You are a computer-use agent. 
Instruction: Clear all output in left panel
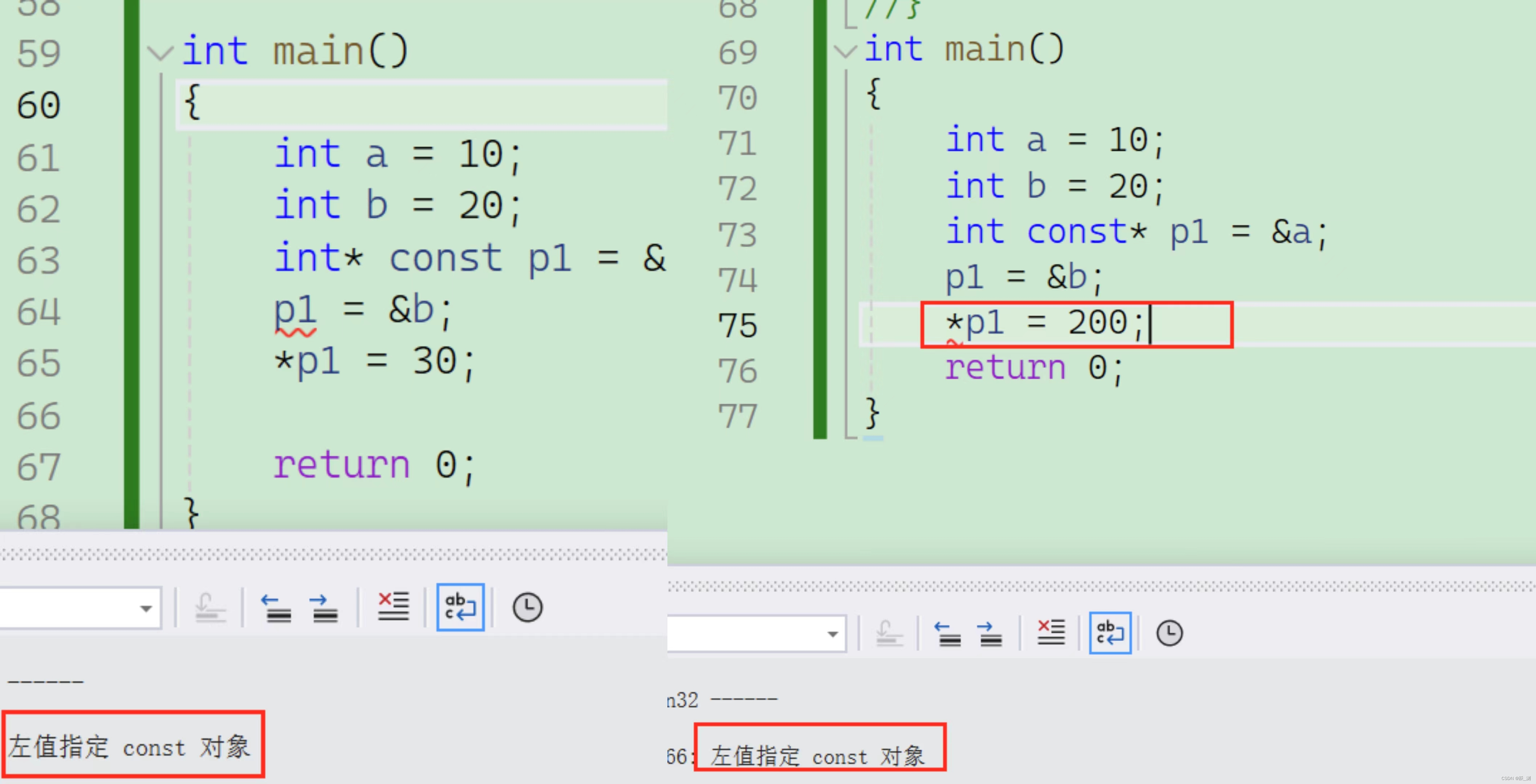(394, 607)
